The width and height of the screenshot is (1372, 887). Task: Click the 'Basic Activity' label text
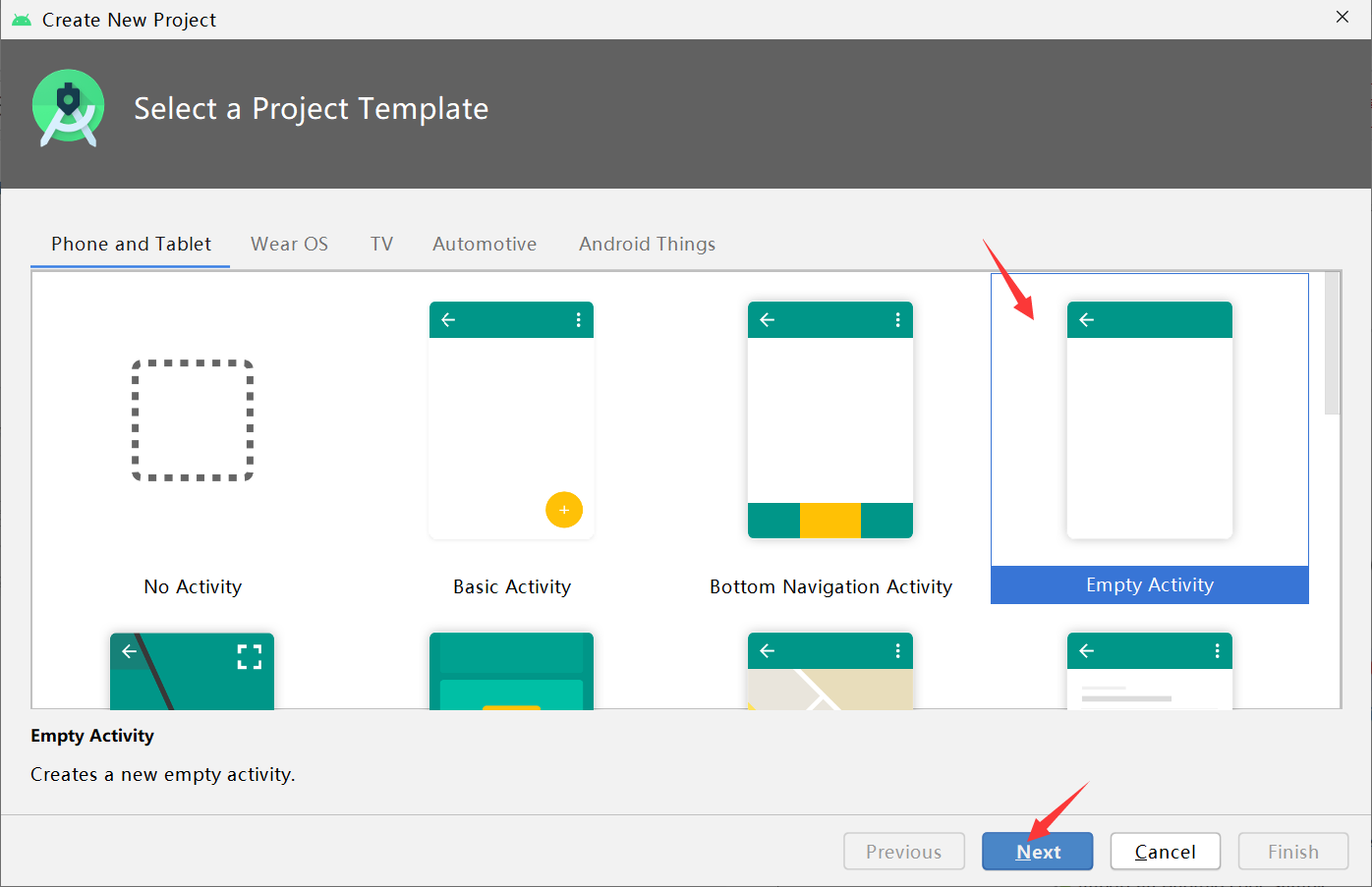pyautogui.click(x=512, y=586)
